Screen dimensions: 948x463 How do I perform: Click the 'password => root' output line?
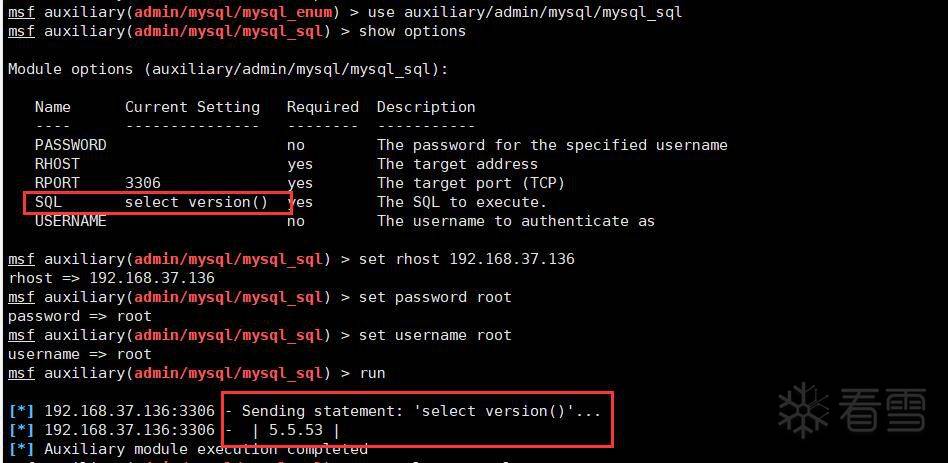pos(79,316)
